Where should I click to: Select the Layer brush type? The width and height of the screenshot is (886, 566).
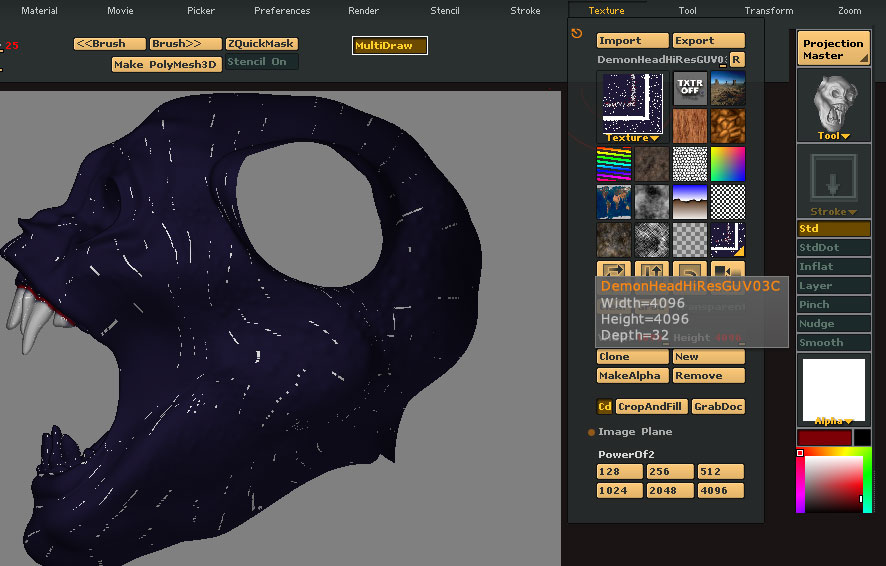(x=833, y=286)
